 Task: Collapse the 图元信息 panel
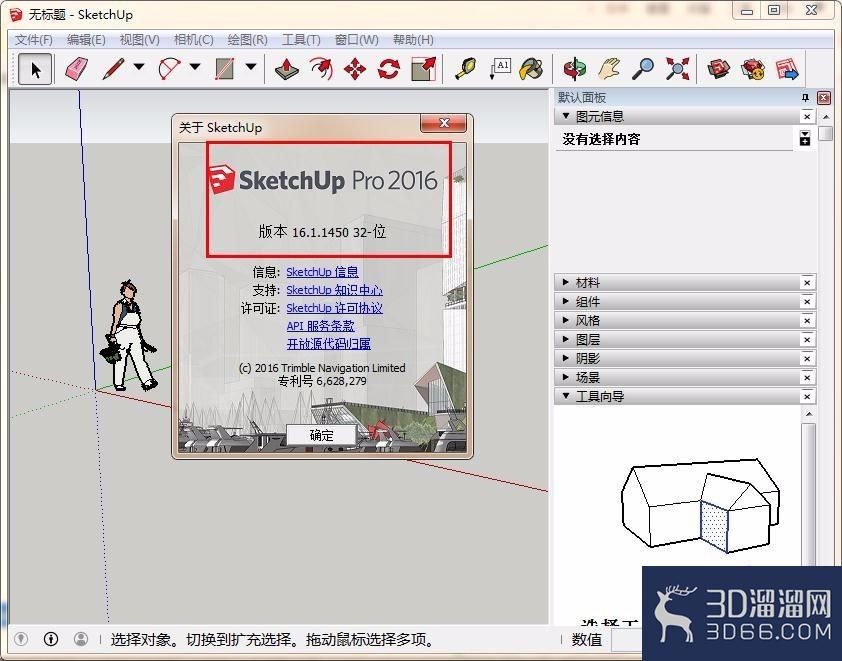coord(565,116)
